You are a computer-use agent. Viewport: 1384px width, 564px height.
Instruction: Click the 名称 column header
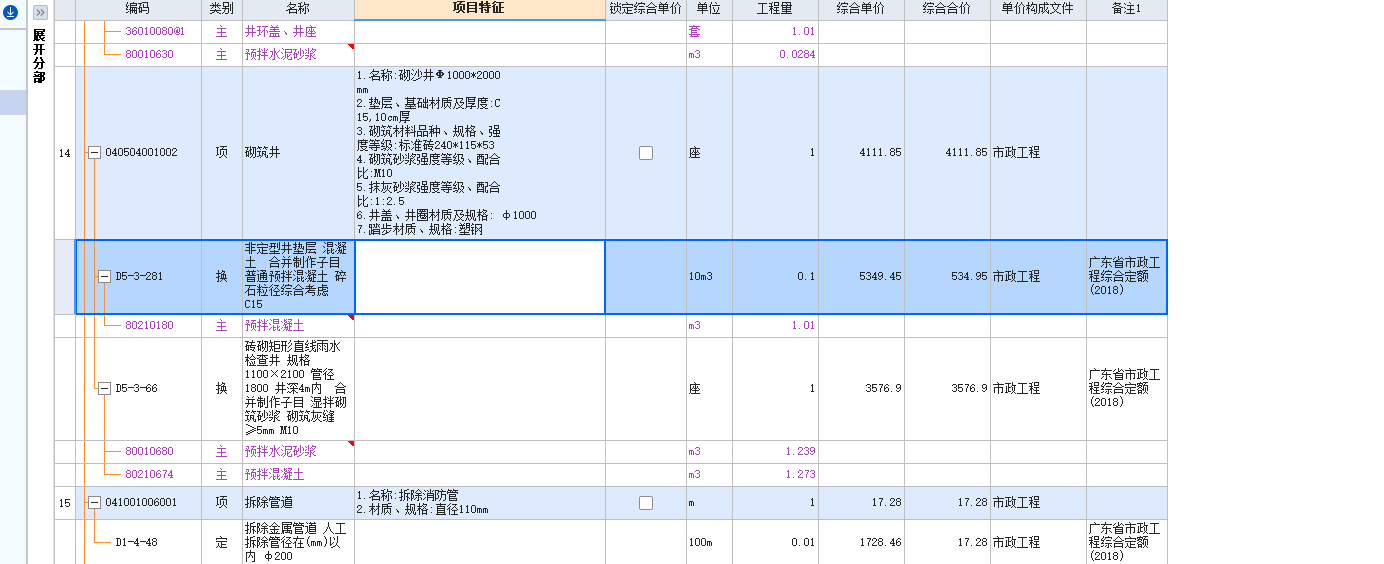pyautogui.click(x=298, y=9)
